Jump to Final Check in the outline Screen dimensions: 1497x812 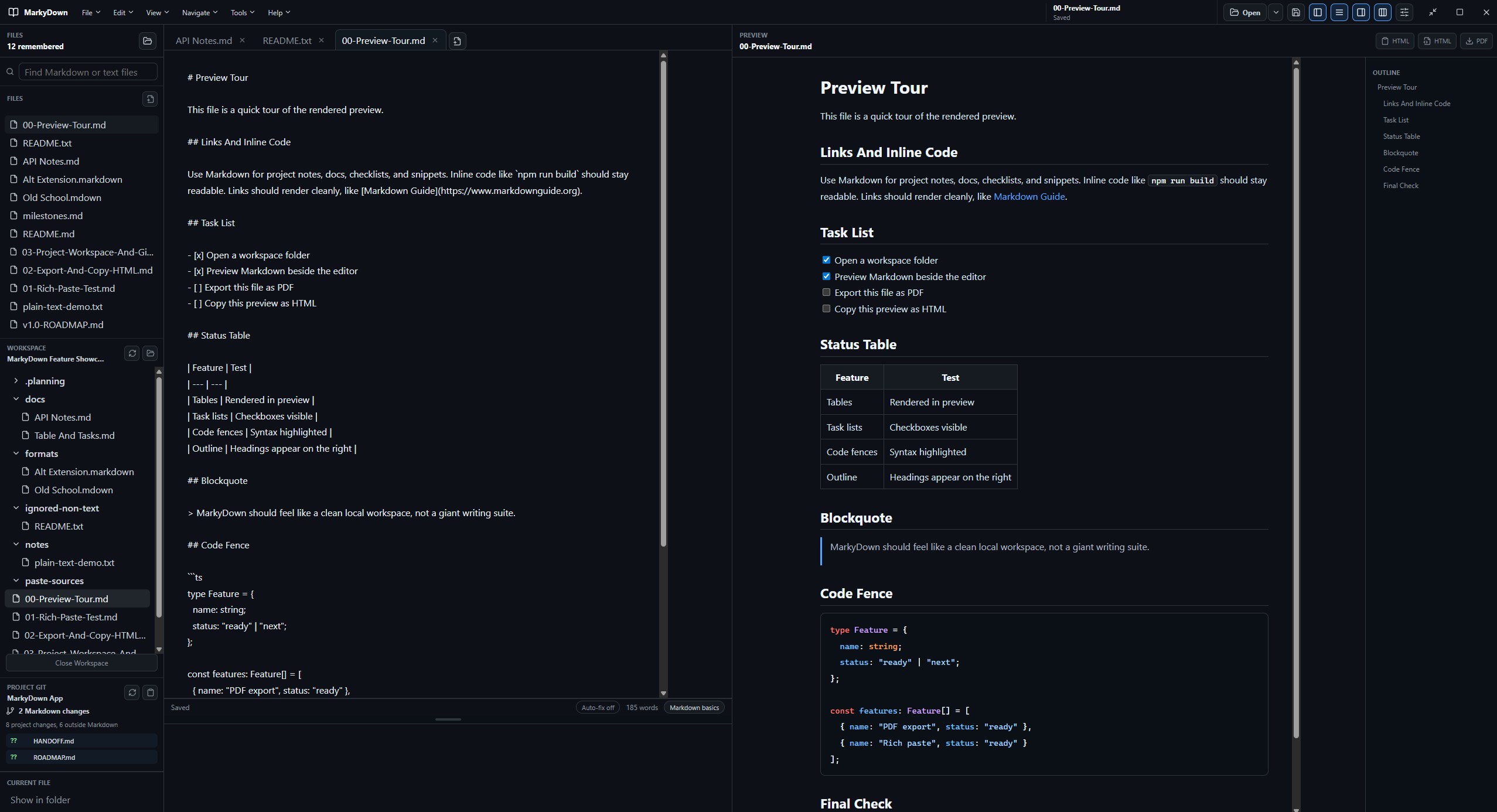[x=1401, y=186]
